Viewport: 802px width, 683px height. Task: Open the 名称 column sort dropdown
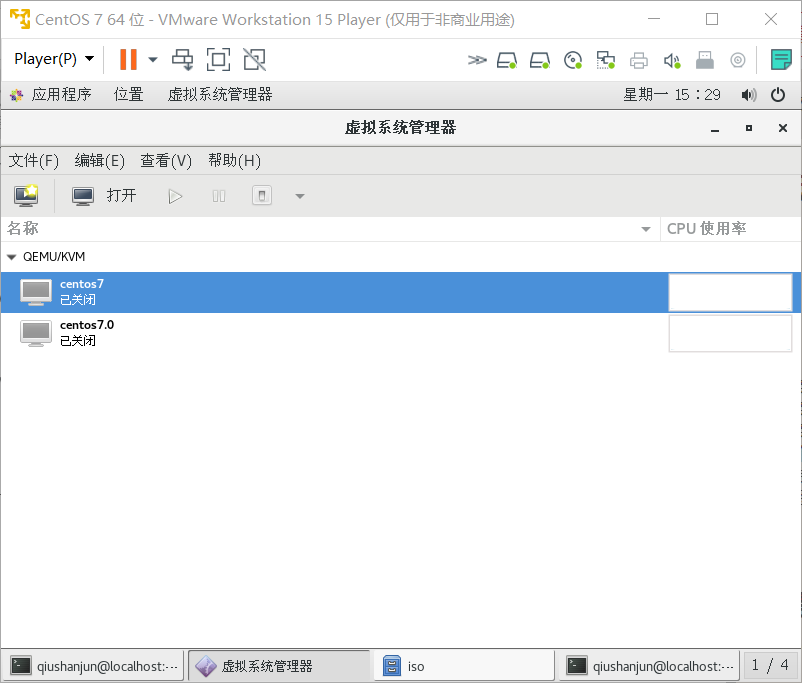click(x=645, y=228)
